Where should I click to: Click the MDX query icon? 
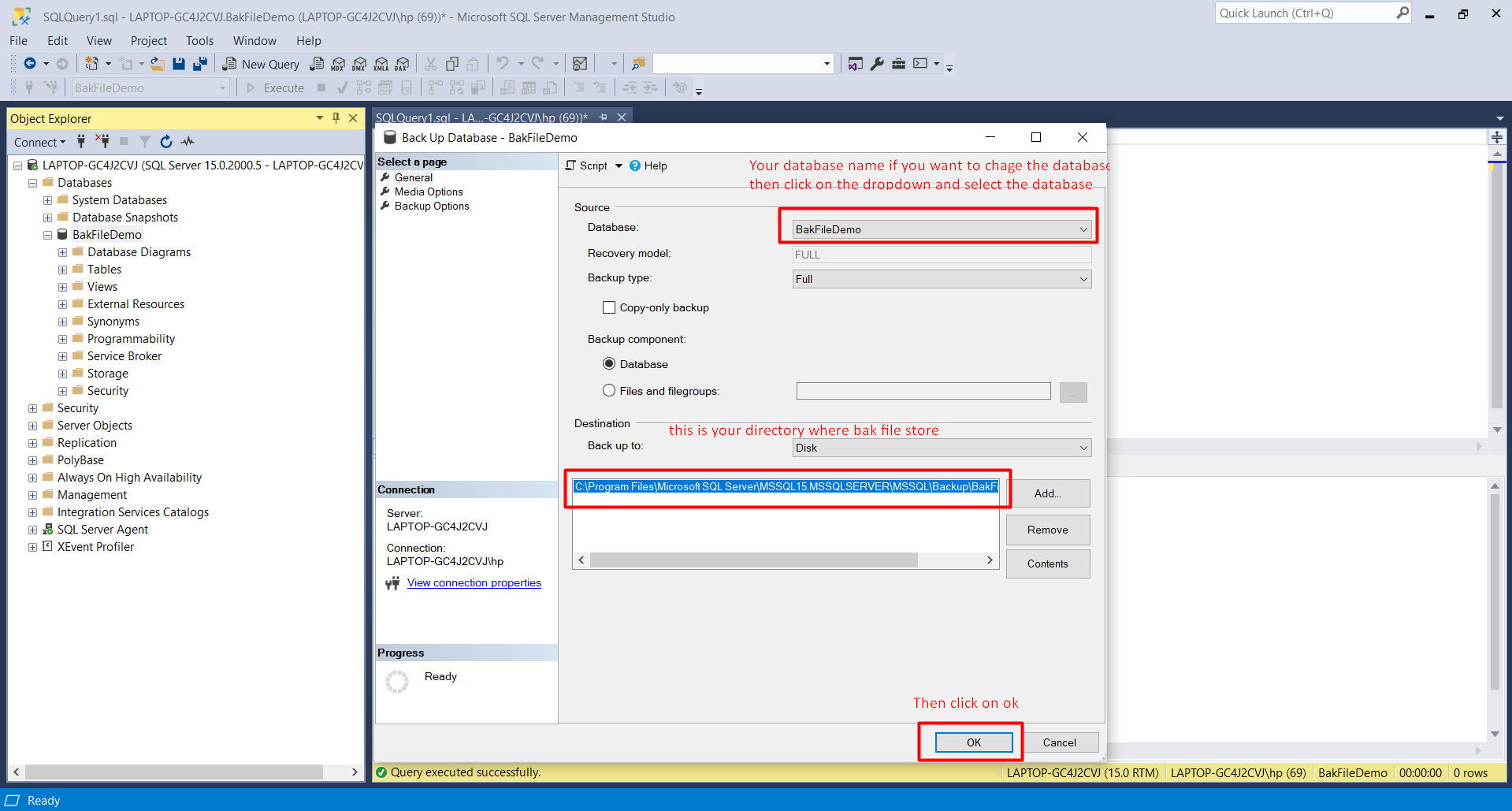point(338,64)
